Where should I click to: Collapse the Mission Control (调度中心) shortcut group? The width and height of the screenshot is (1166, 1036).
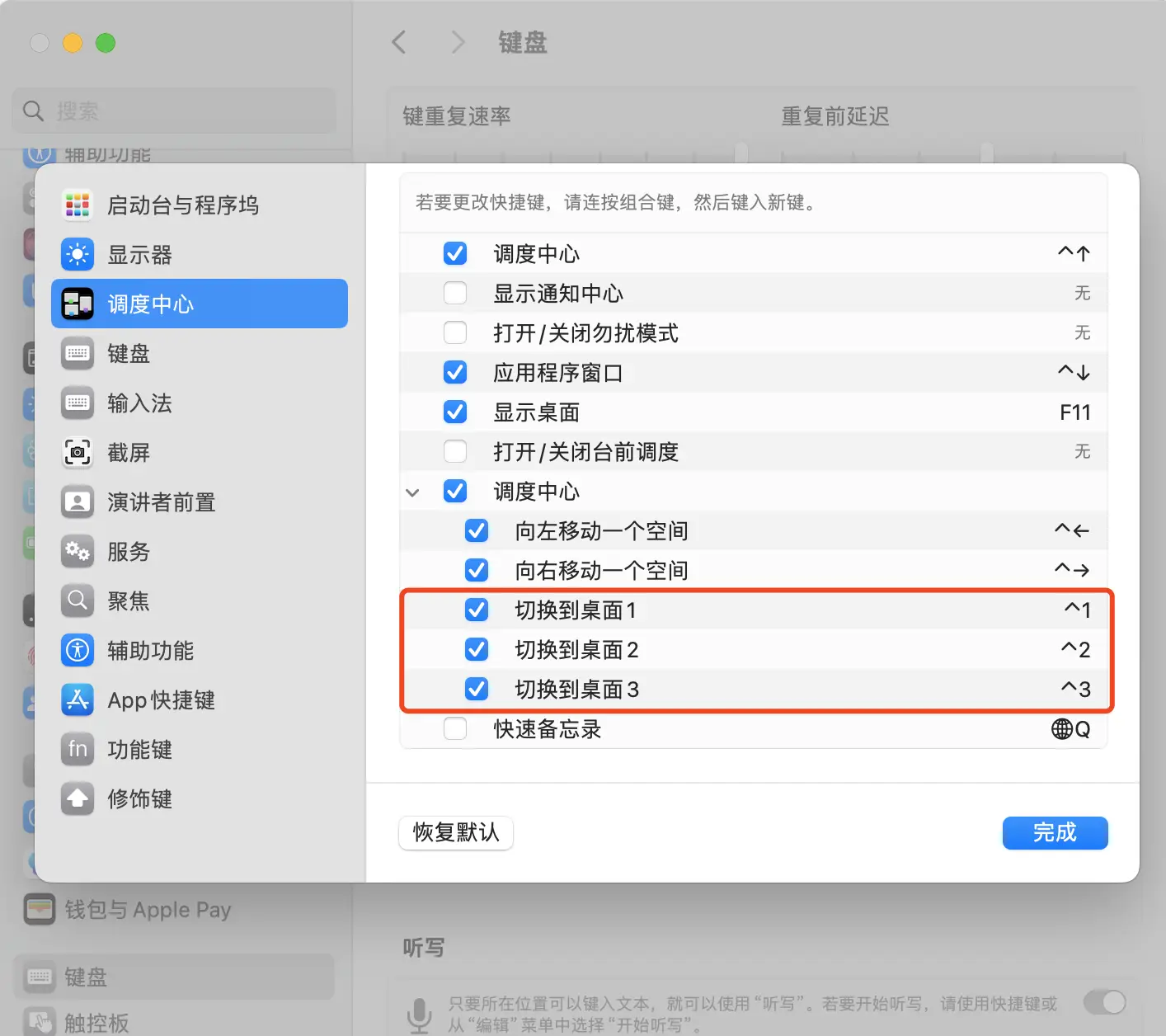(413, 492)
